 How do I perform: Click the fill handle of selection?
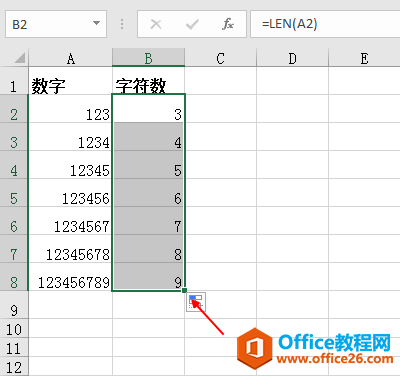pos(184,291)
